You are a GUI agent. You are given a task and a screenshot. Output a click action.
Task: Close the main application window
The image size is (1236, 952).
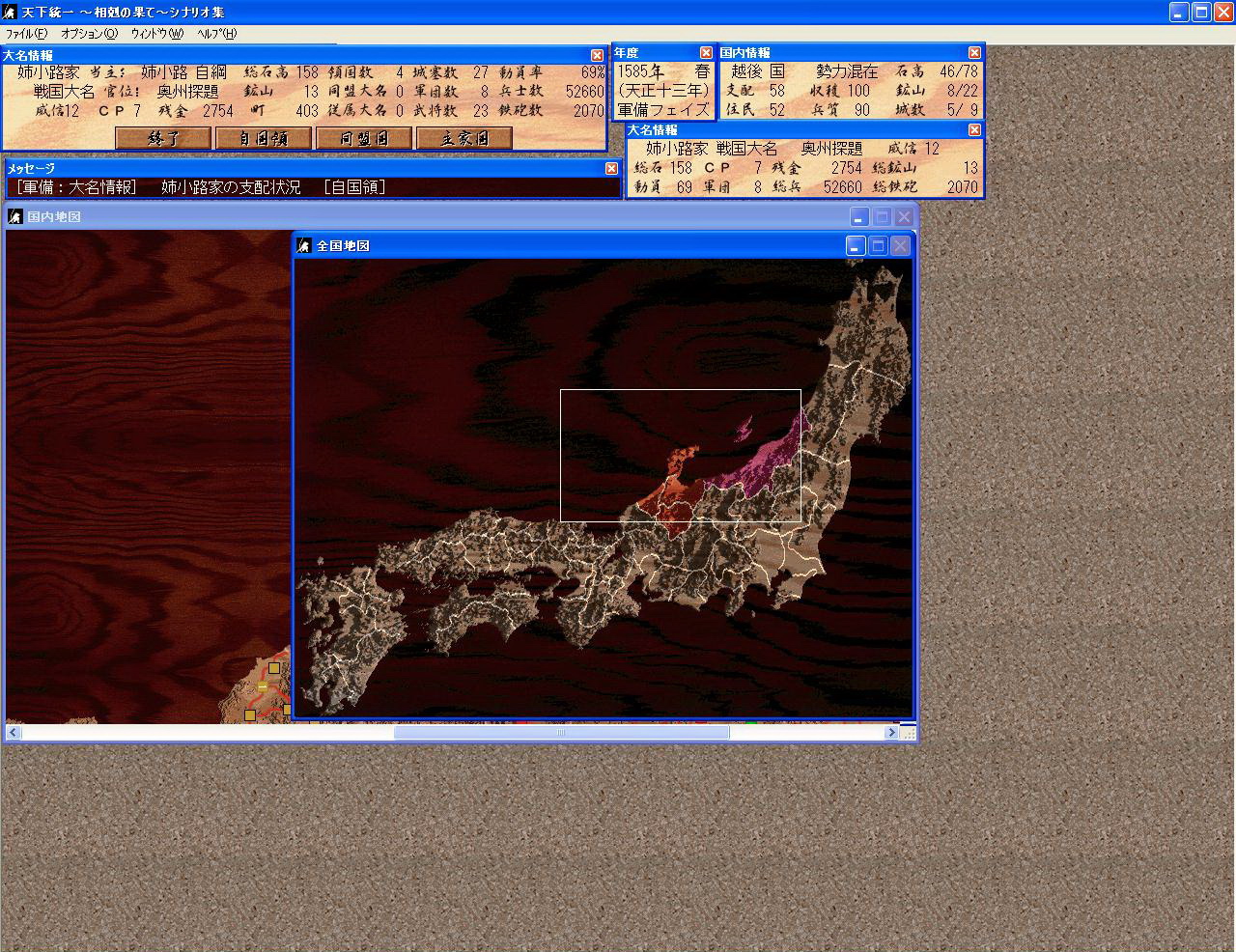(1223, 12)
